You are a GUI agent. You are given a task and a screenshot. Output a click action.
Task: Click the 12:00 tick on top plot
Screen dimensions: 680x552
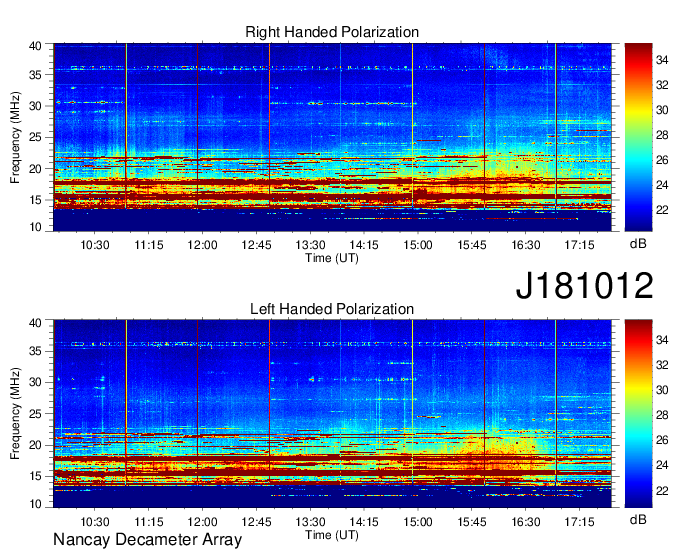point(203,245)
